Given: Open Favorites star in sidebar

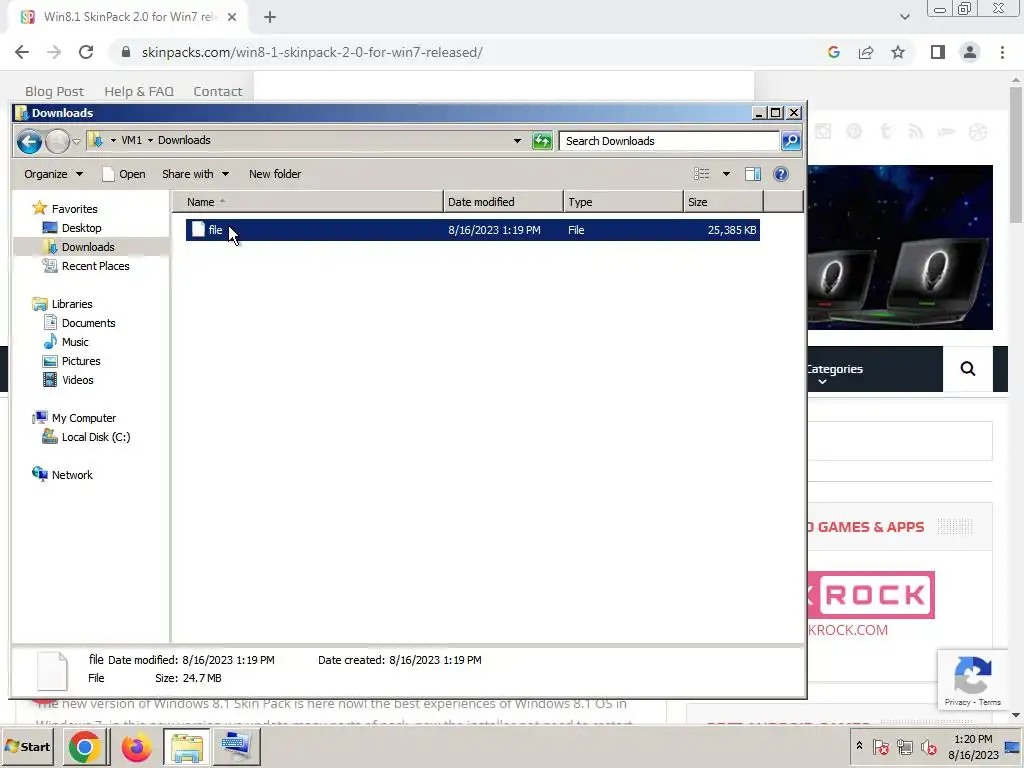Looking at the screenshot, I should [40, 208].
